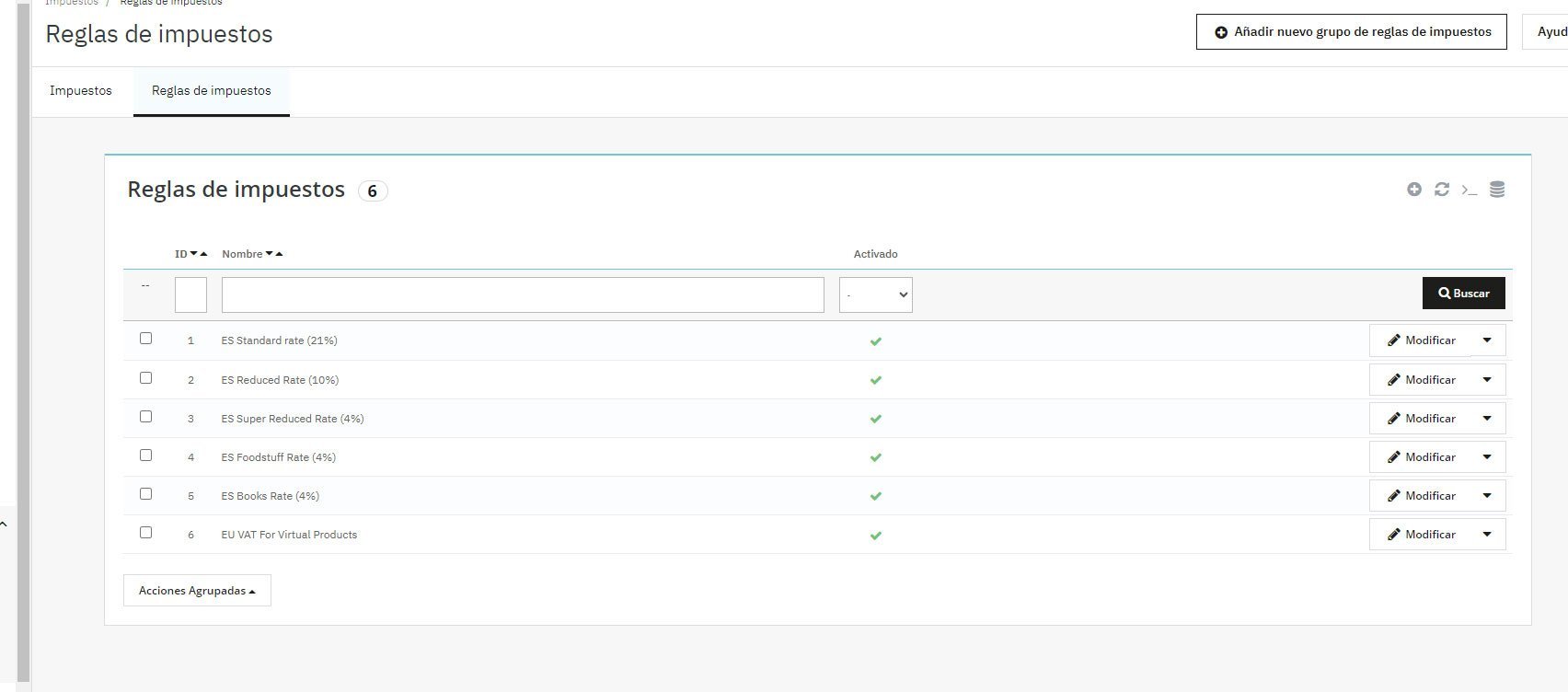Click the rule count badge showing 6
The width and height of the screenshot is (1568, 692).
pyautogui.click(x=372, y=191)
